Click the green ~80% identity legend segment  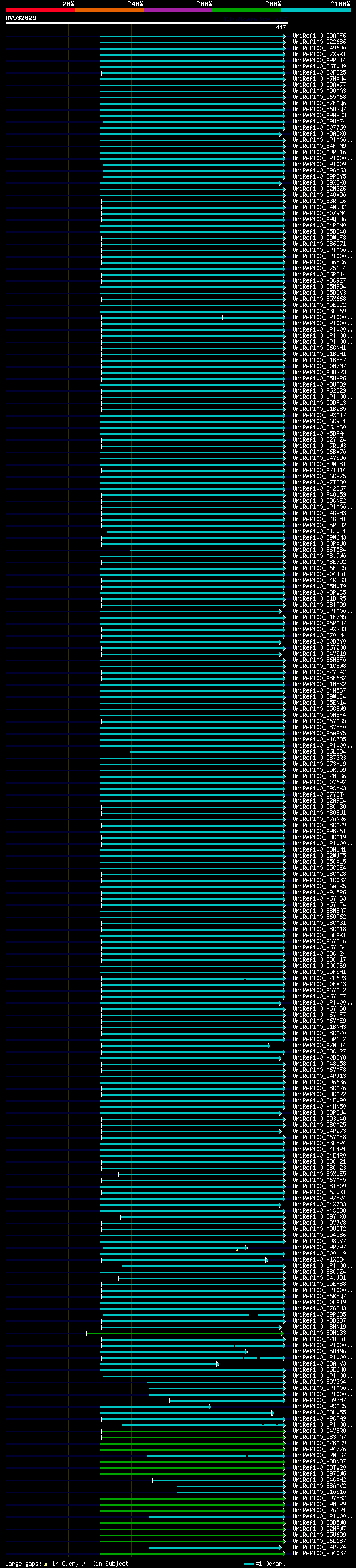247,11
